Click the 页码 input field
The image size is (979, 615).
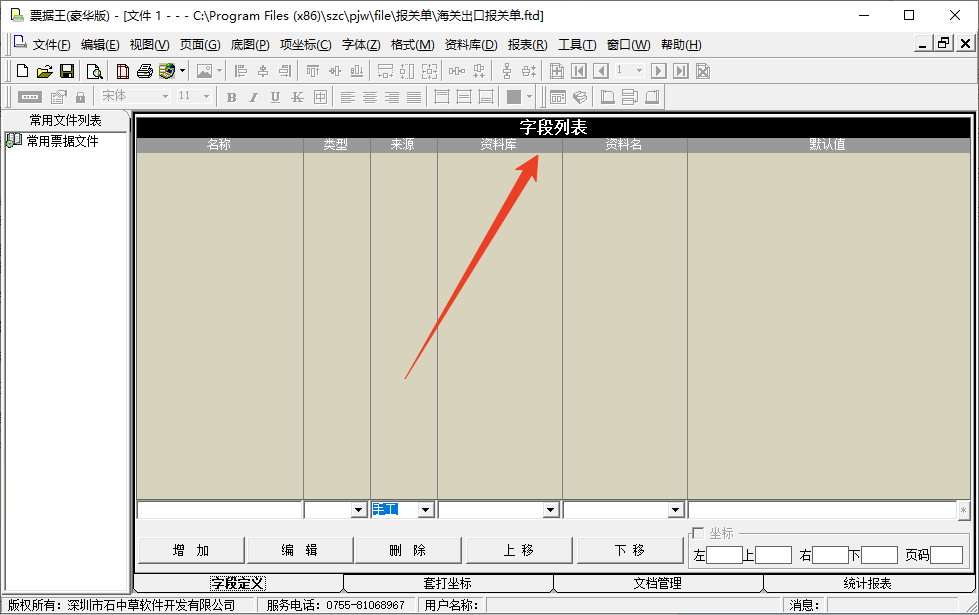coord(946,554)
